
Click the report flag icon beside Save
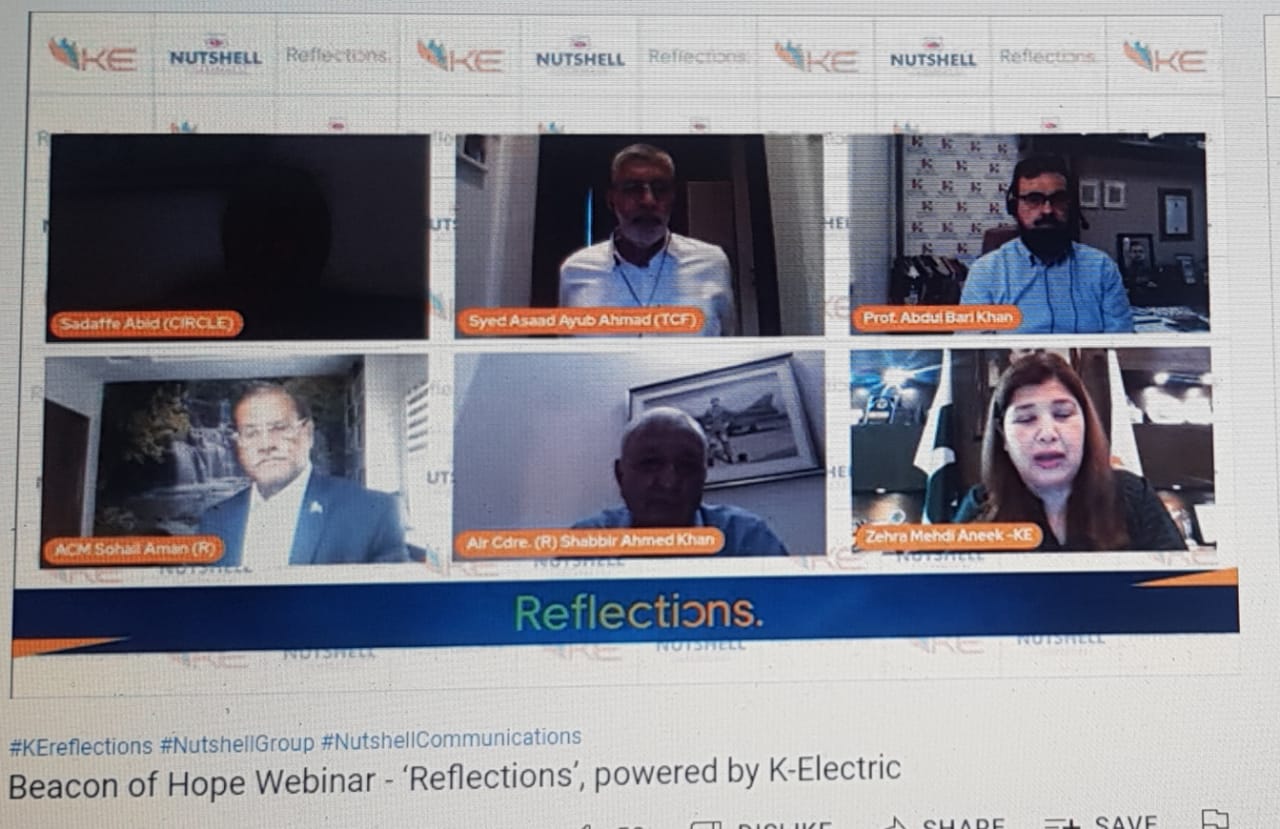[1215, 820]
